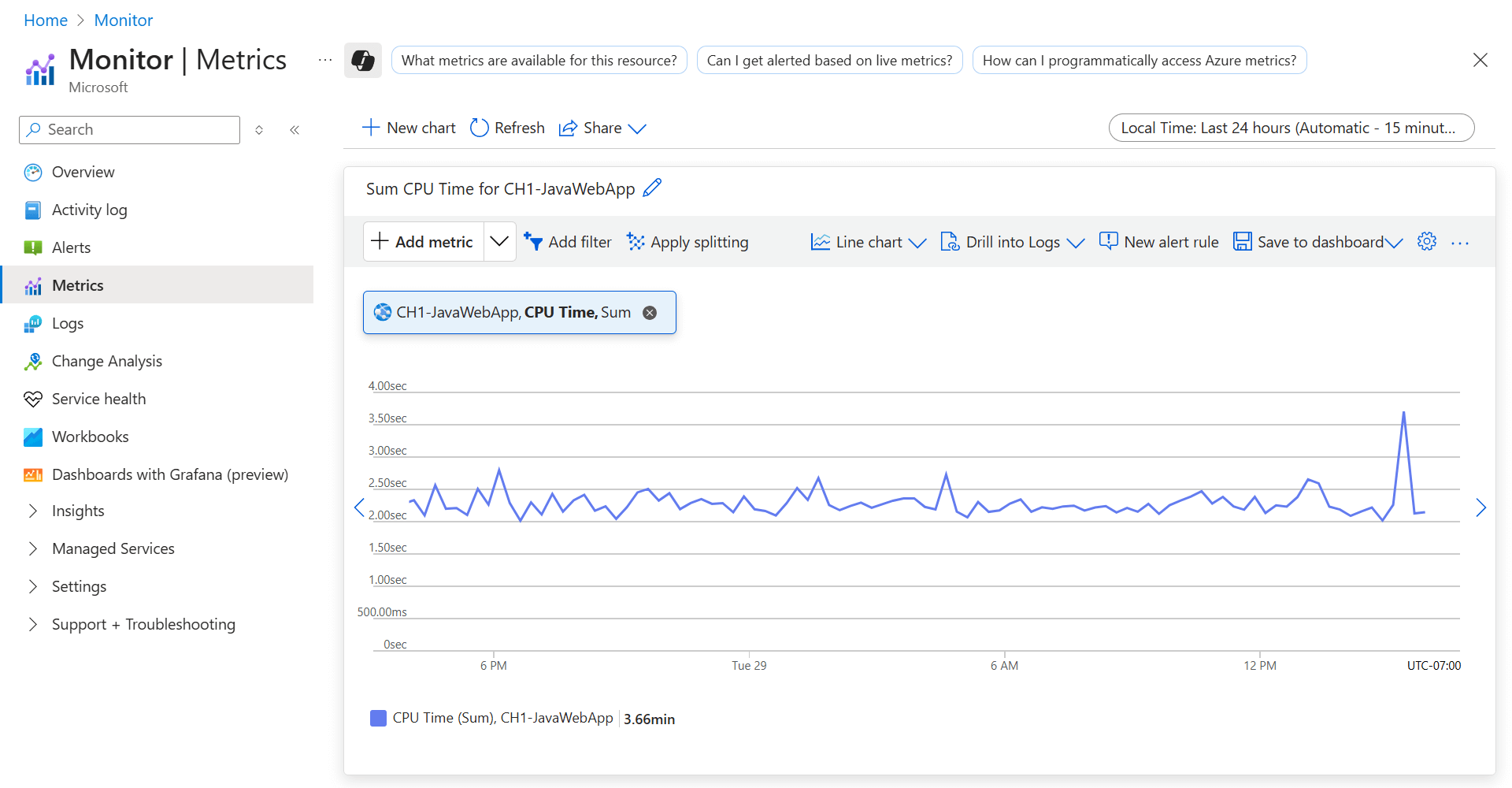Collapse the sidebar with the double-chevron toggle

pos(295,129)
